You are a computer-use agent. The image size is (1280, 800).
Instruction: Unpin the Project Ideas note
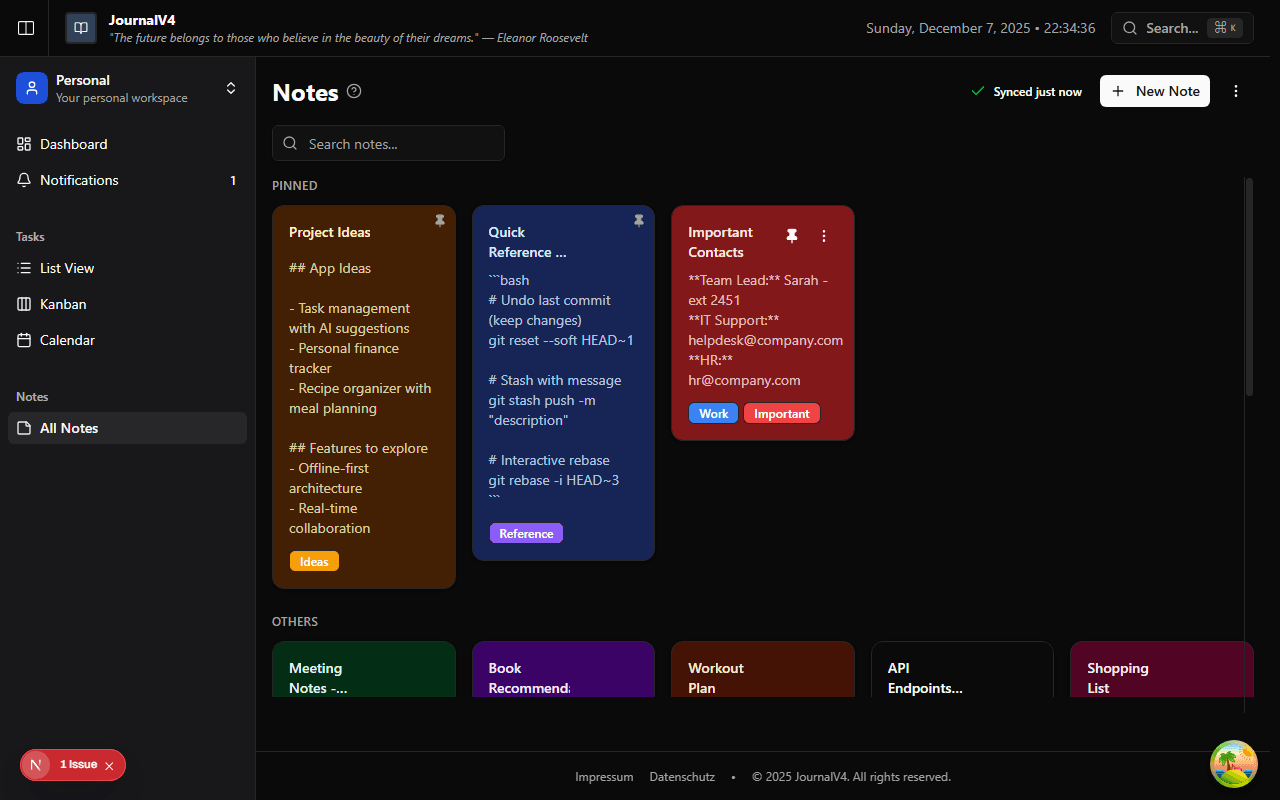[440, 221]
